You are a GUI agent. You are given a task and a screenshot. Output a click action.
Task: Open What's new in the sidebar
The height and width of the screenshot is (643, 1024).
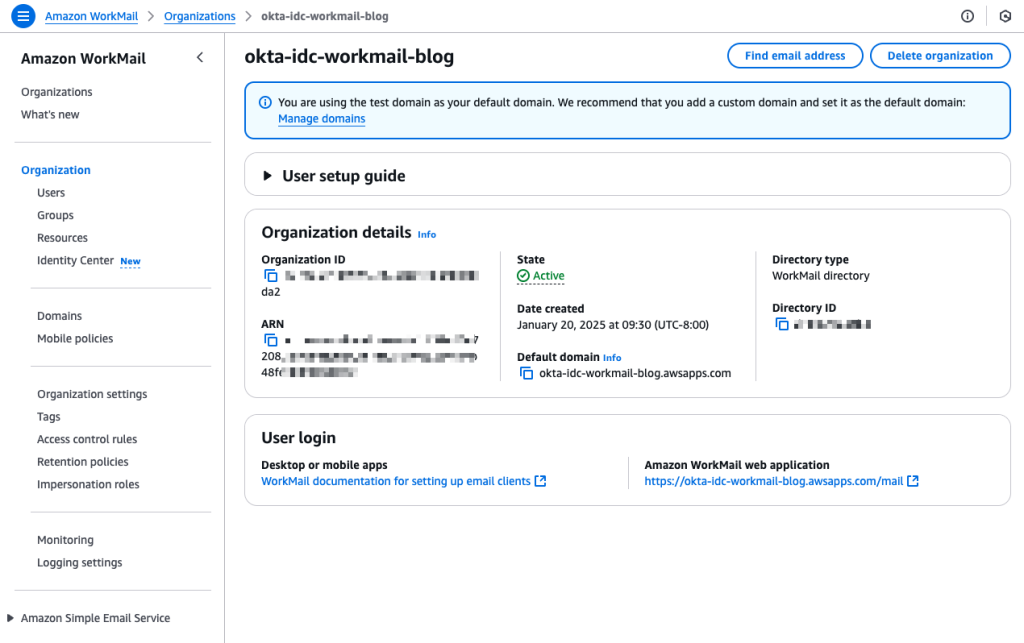click(50, 115)
